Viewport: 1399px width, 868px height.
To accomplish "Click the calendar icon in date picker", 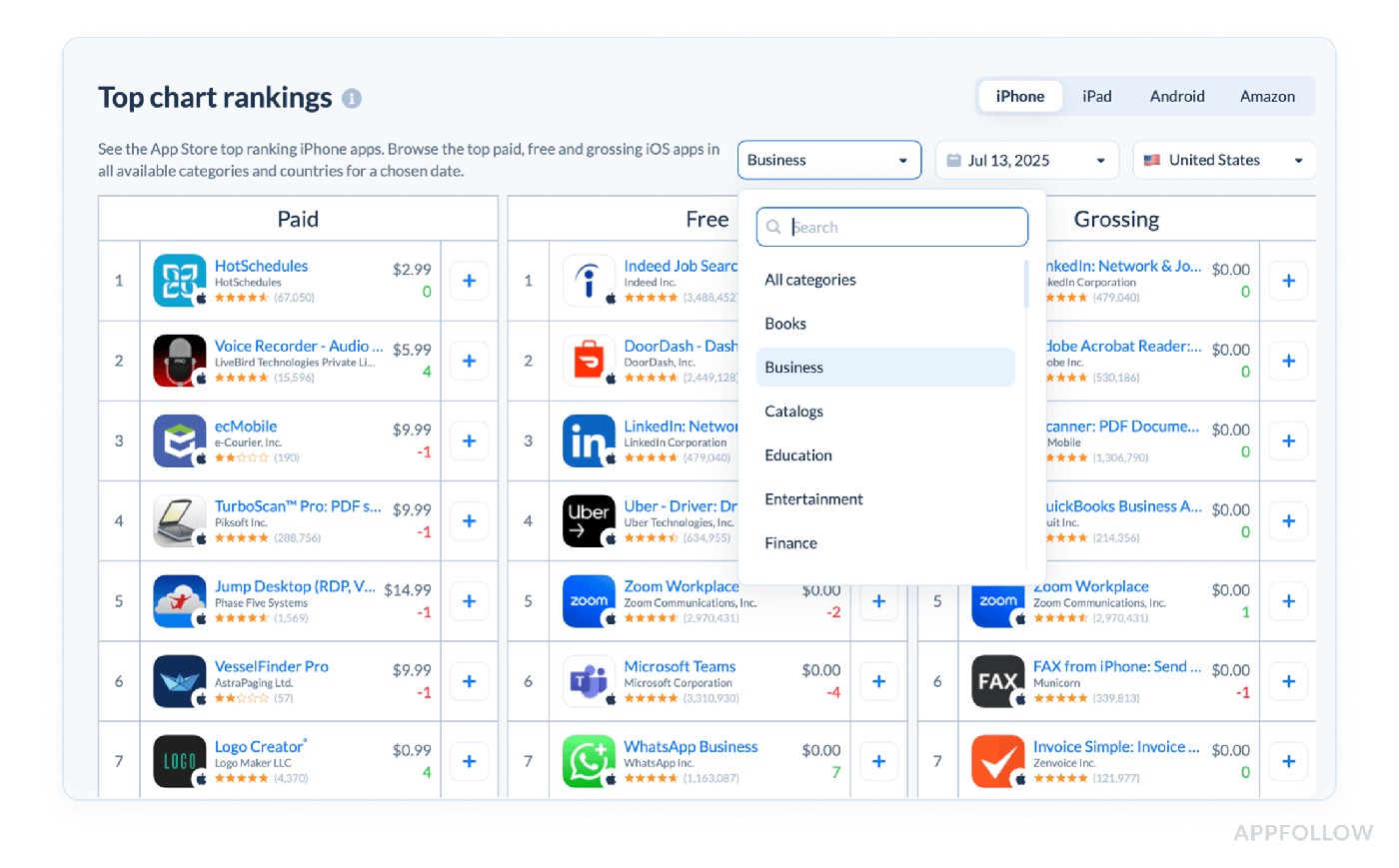I will tap(953, 160).
